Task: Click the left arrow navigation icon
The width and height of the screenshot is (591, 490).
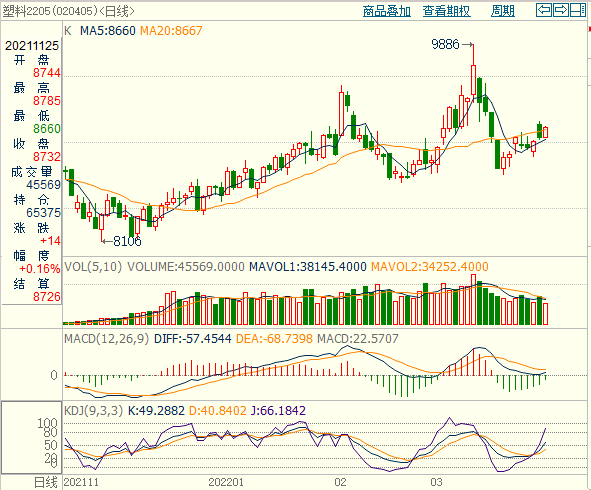Action: pyautogui.click(x=544, y=10)
